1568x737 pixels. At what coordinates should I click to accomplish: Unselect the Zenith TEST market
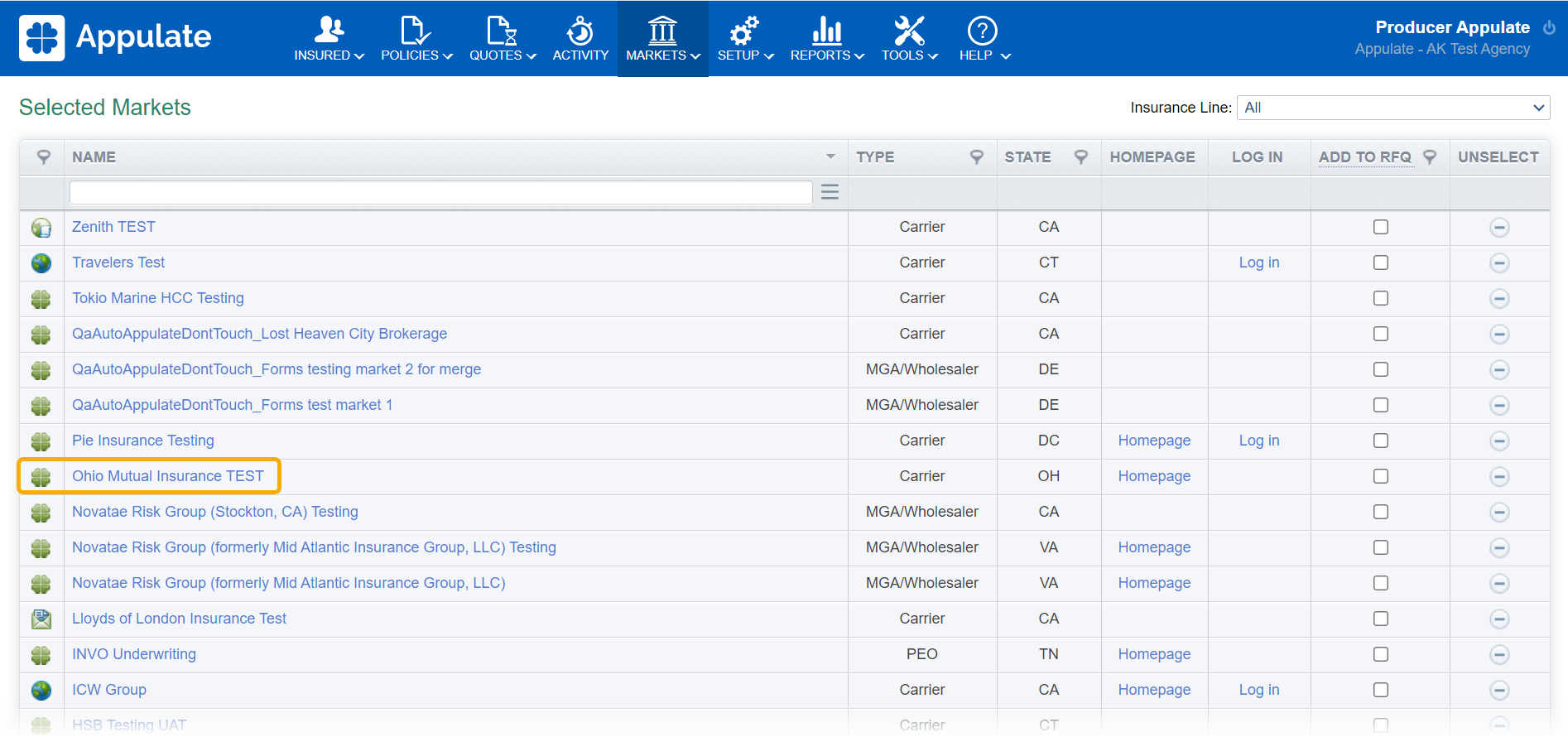click(1498, 228)
